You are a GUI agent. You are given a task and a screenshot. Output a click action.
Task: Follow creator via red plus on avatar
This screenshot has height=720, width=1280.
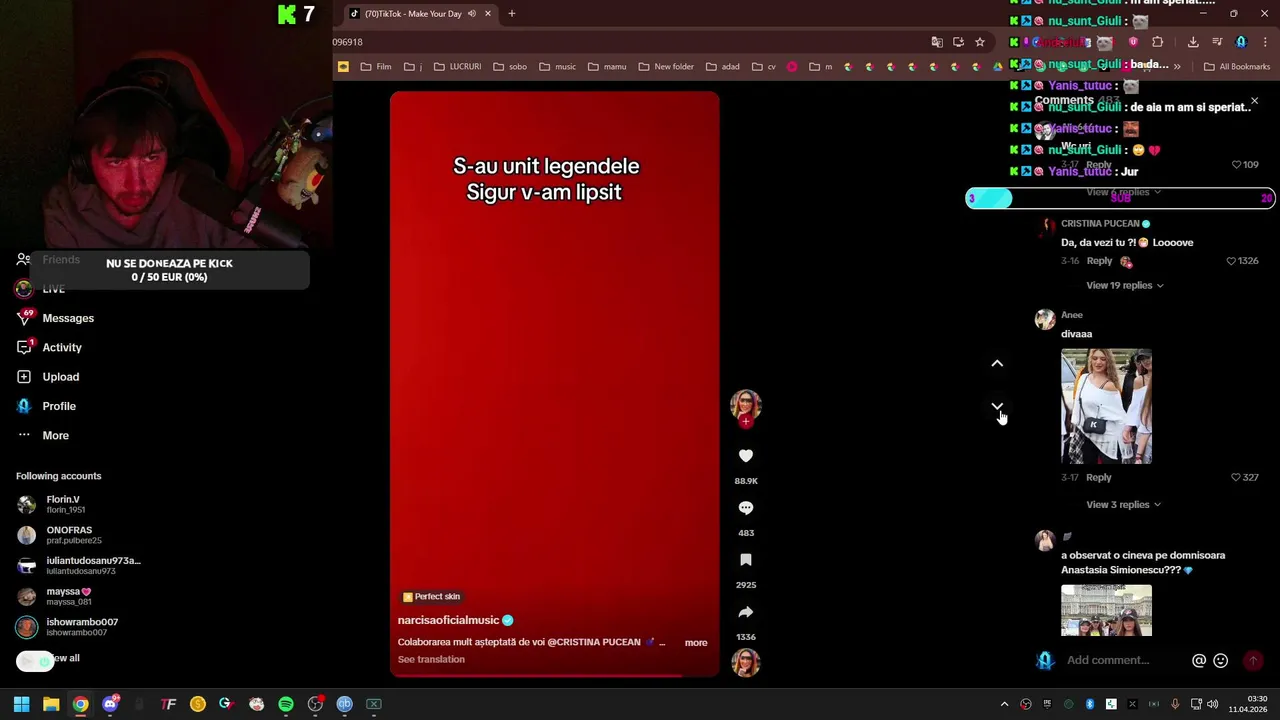point(745,422)
